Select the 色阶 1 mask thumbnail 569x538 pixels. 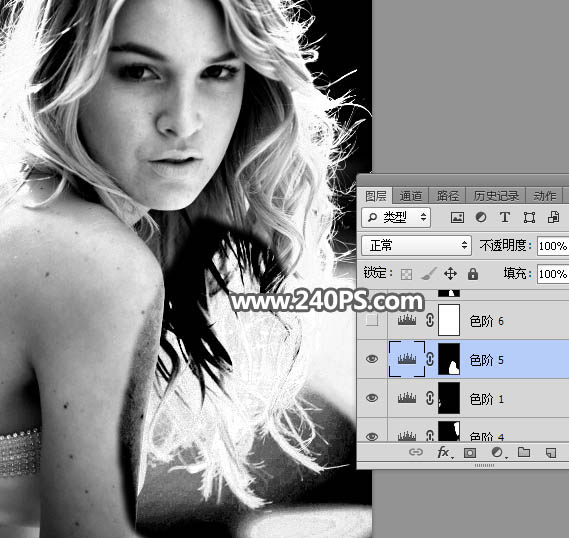tap(449, 398)
